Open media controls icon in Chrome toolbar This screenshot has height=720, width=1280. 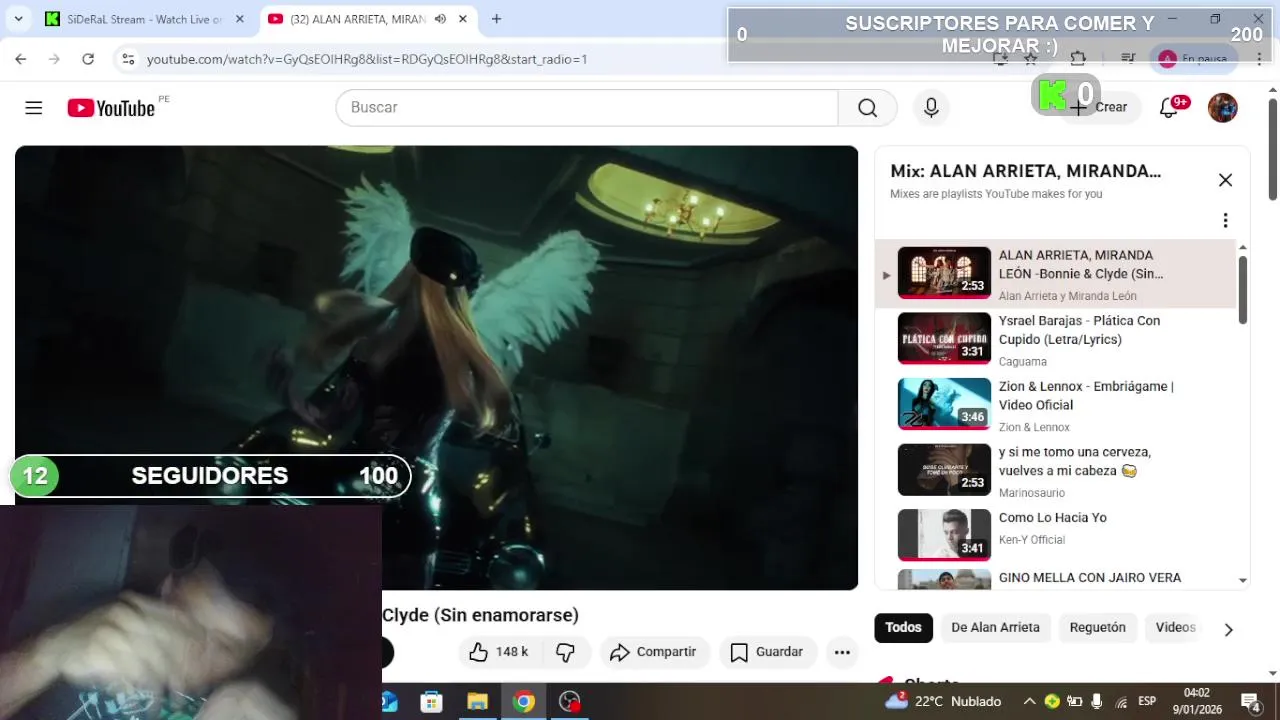click(1128, 59)
